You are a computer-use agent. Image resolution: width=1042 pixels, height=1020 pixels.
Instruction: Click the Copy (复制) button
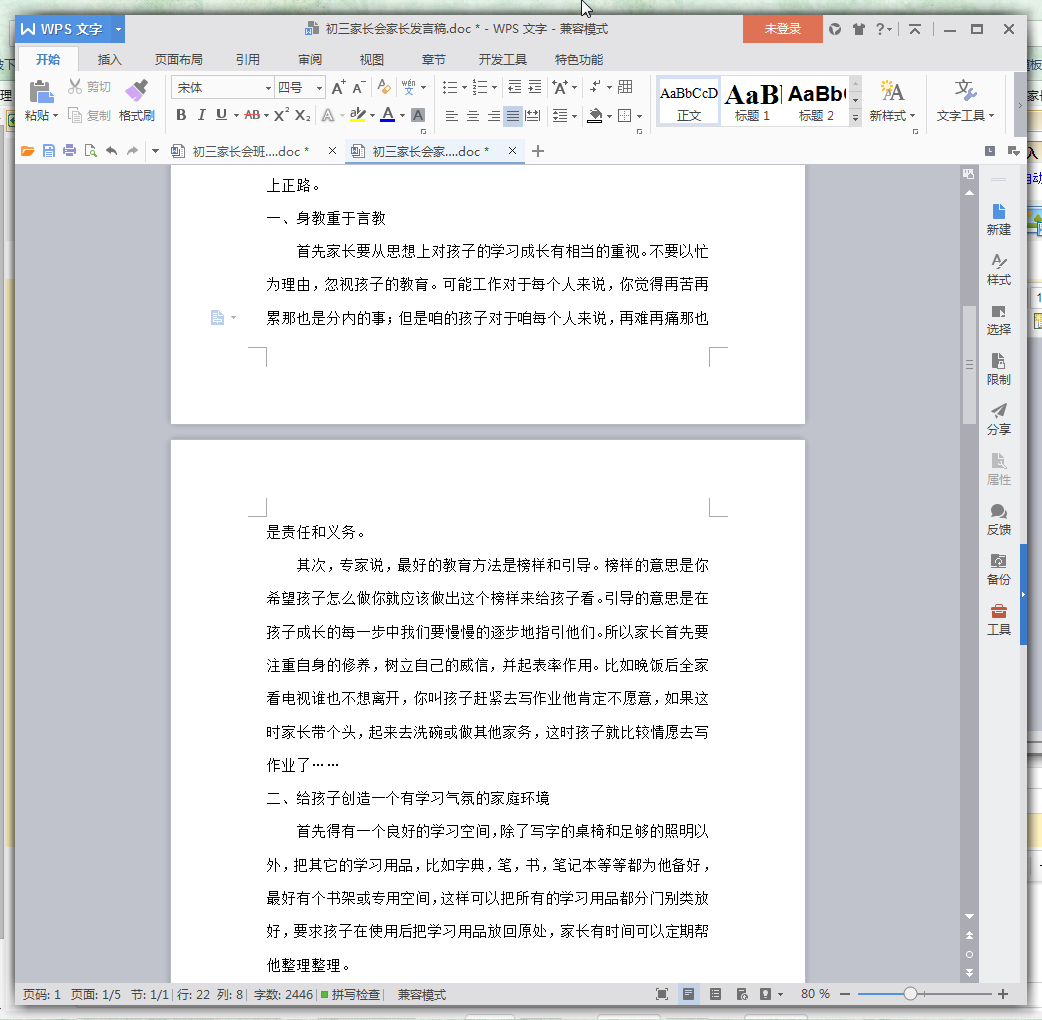pyautogui.click(x=89, y=116)
